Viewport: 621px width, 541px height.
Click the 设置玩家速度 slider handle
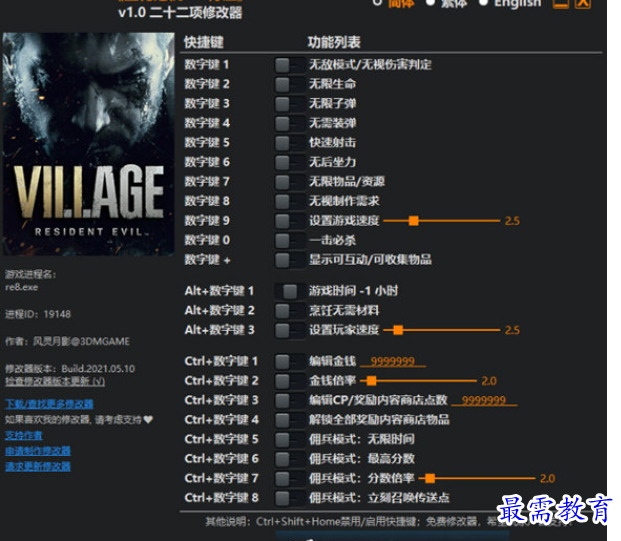(398, 330)
